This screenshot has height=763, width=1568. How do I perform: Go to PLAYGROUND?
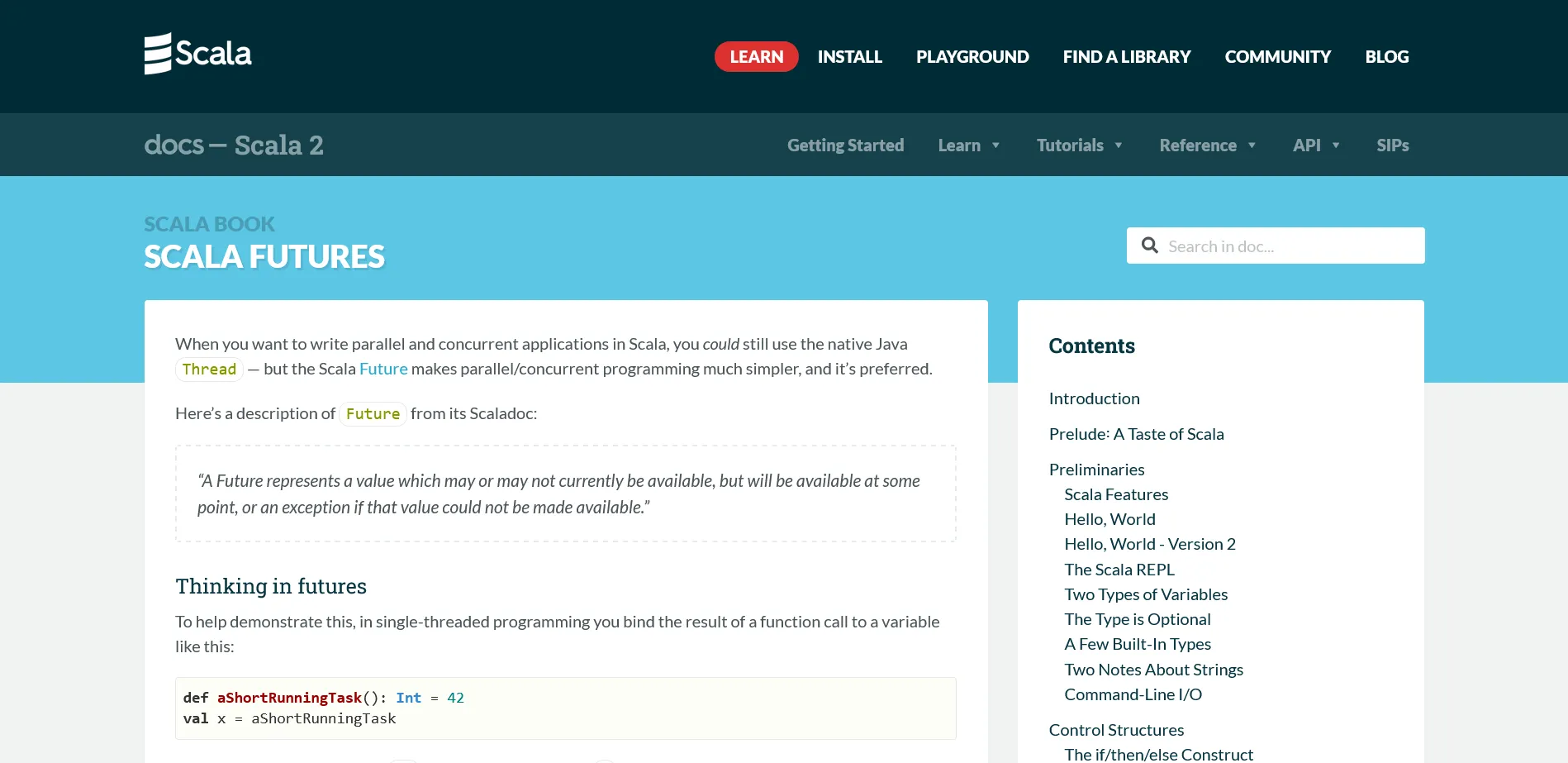(x=972, y=57)
